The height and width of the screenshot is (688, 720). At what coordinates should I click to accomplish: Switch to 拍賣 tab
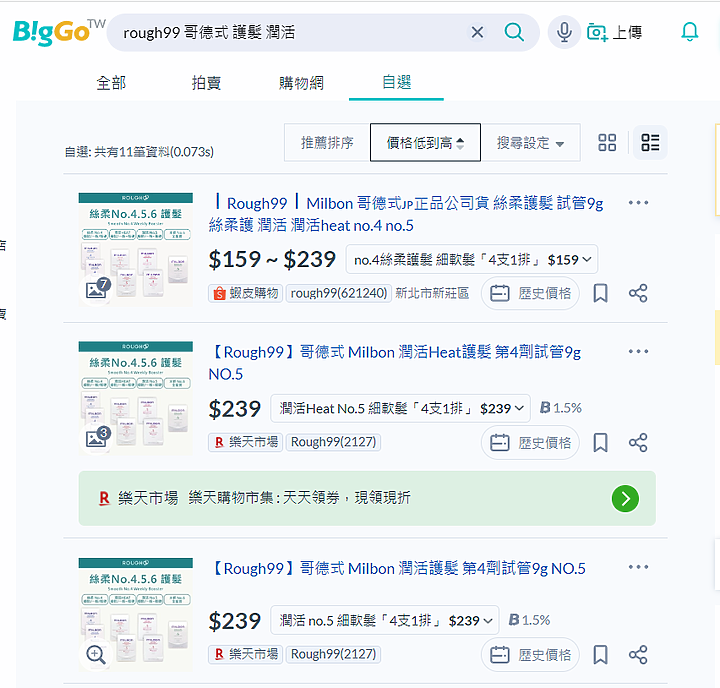pos(206,83)
